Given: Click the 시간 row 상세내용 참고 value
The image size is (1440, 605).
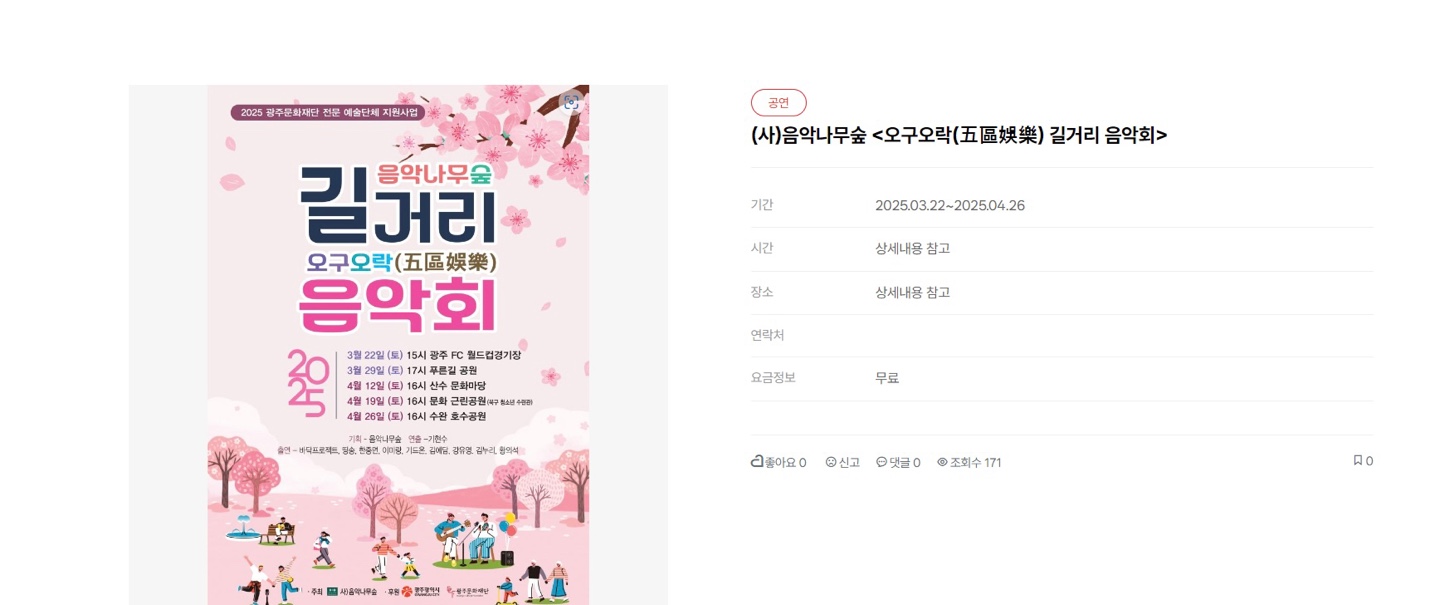Looking at the screenshot, I should (x=913, y=248).
